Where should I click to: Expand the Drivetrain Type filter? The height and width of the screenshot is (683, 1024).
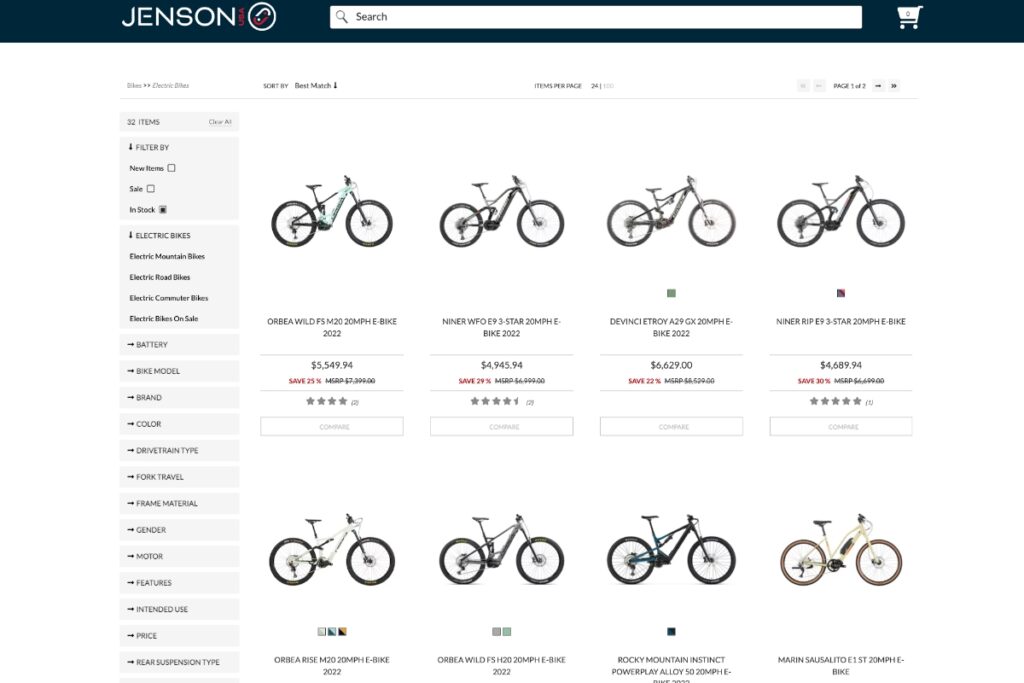pyautogui.click(x=179, y=451)
